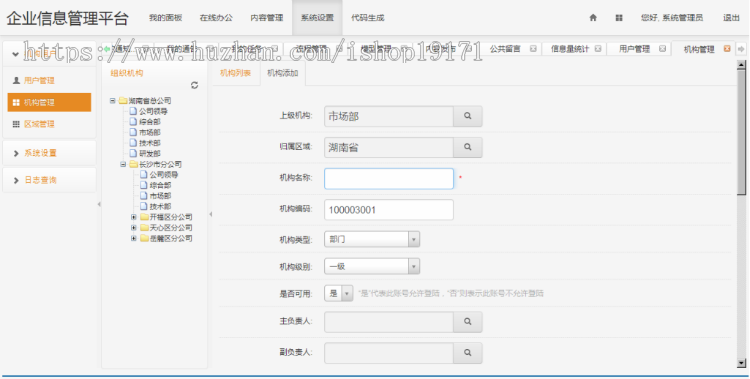
Task: Search for a 上级机构 with magnifier button
Action: pos(468,116)
